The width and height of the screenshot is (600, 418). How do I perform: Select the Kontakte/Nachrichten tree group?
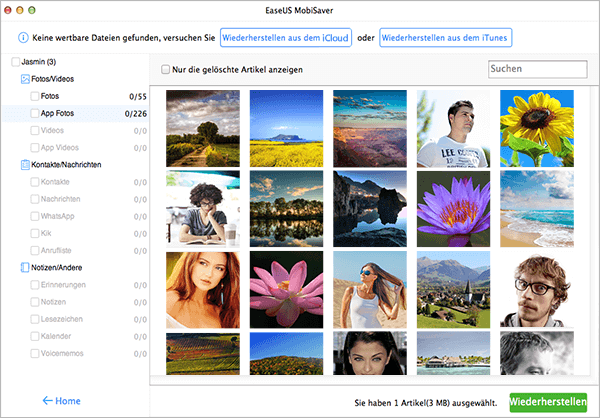pos(66,165)
